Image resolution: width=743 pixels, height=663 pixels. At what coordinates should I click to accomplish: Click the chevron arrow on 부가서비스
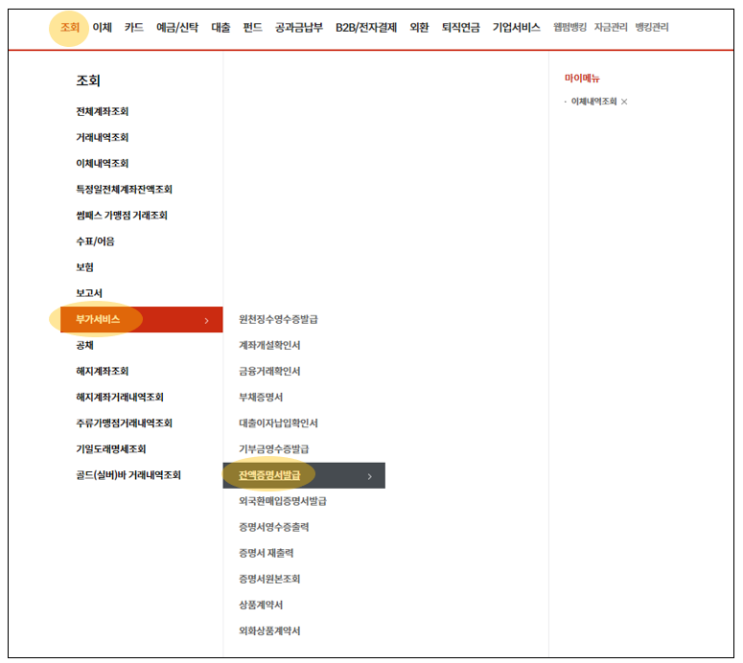point(207,321)
